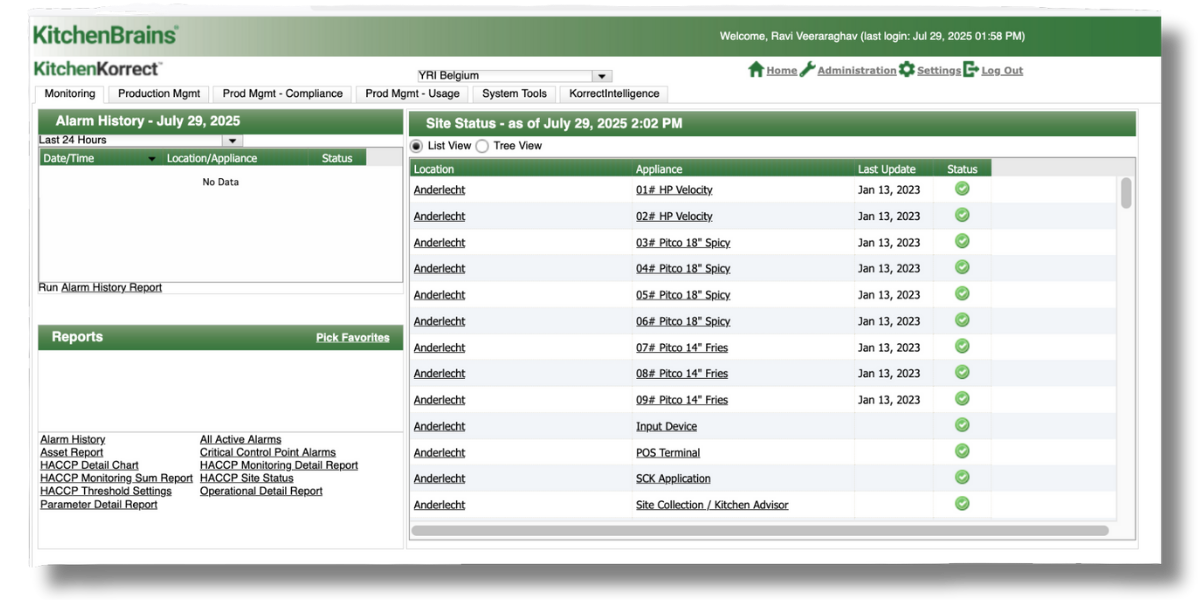The width and height of the screenshot is (1200, 600).
Task: Open HACCP Monitoring Detail Report
Action: 279,466
